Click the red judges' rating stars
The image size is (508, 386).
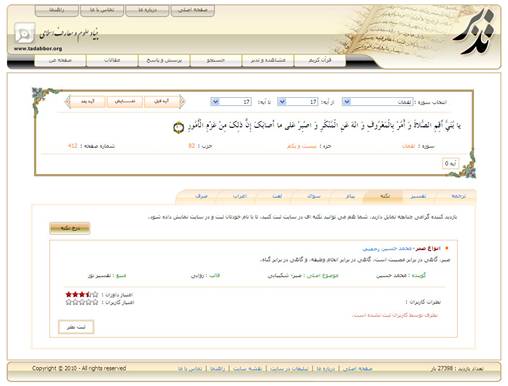(82, 295)
